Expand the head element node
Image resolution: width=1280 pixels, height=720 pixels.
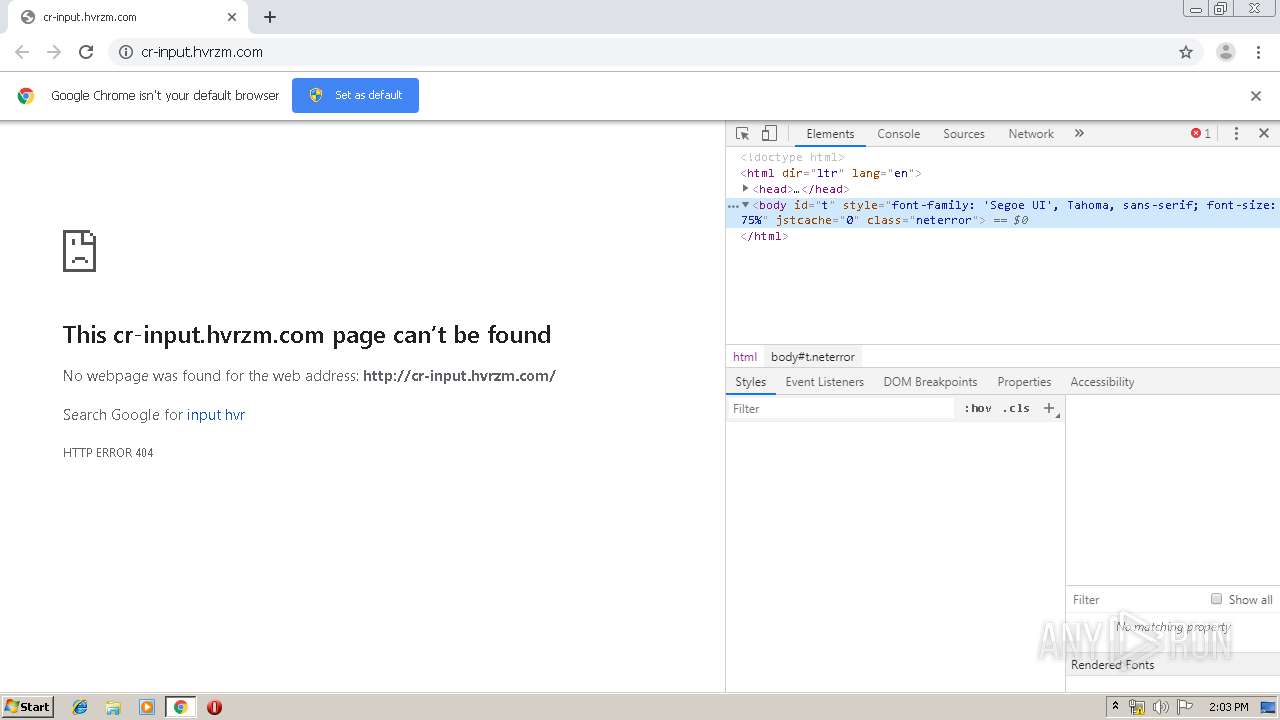[745, 188]
